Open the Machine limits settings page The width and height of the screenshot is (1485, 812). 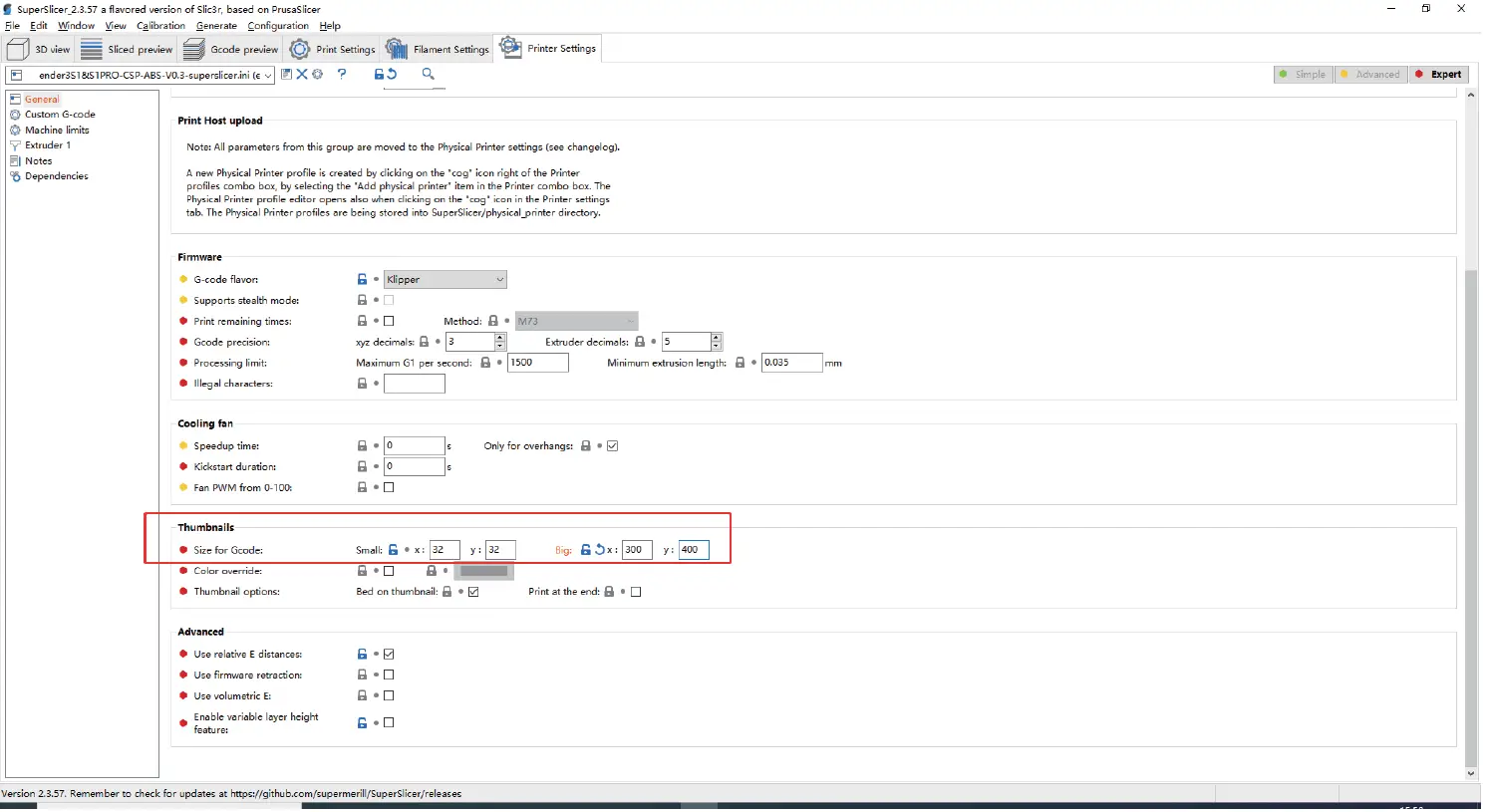coord(57,131)
